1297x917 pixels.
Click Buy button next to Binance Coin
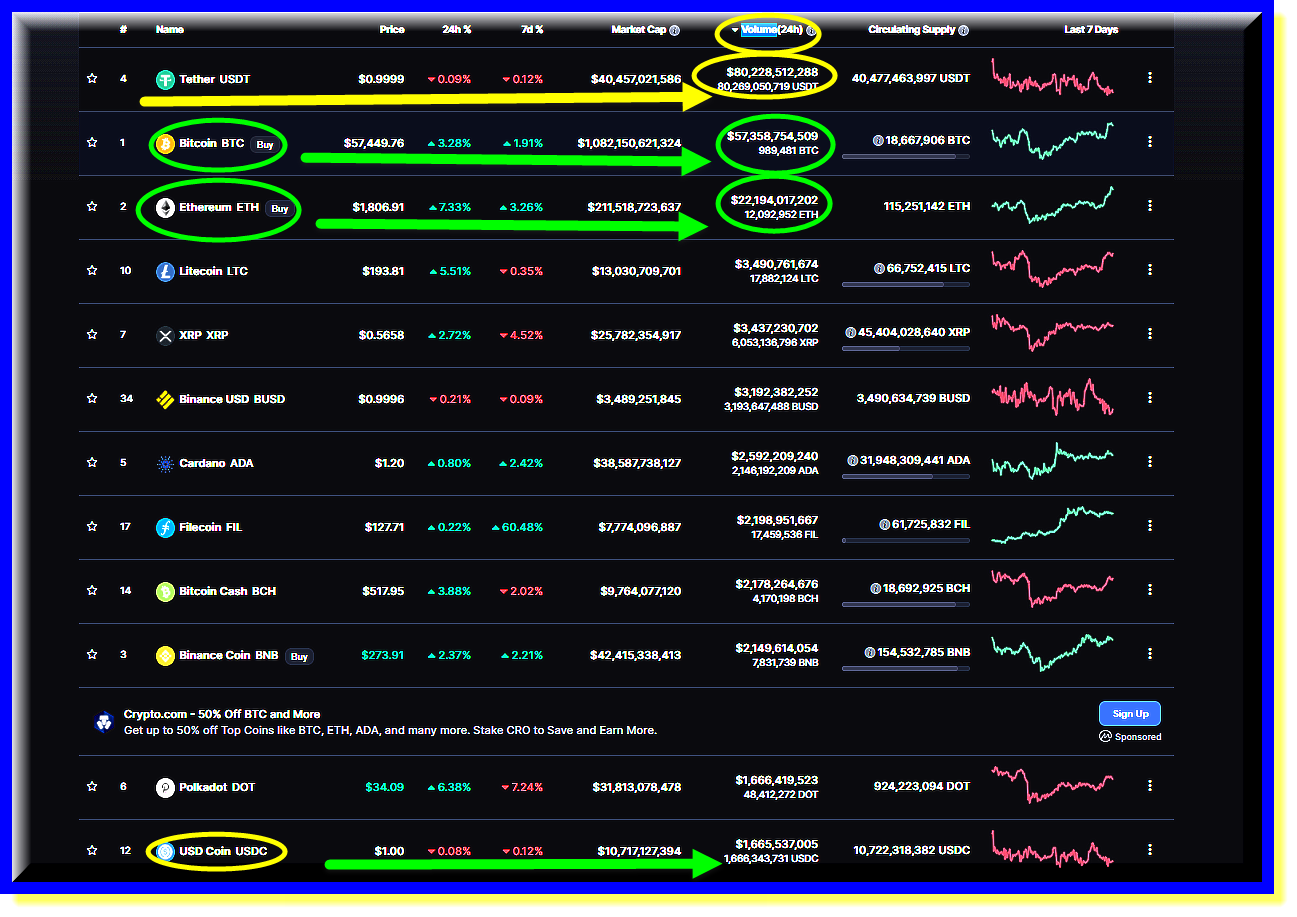point(299,656)
